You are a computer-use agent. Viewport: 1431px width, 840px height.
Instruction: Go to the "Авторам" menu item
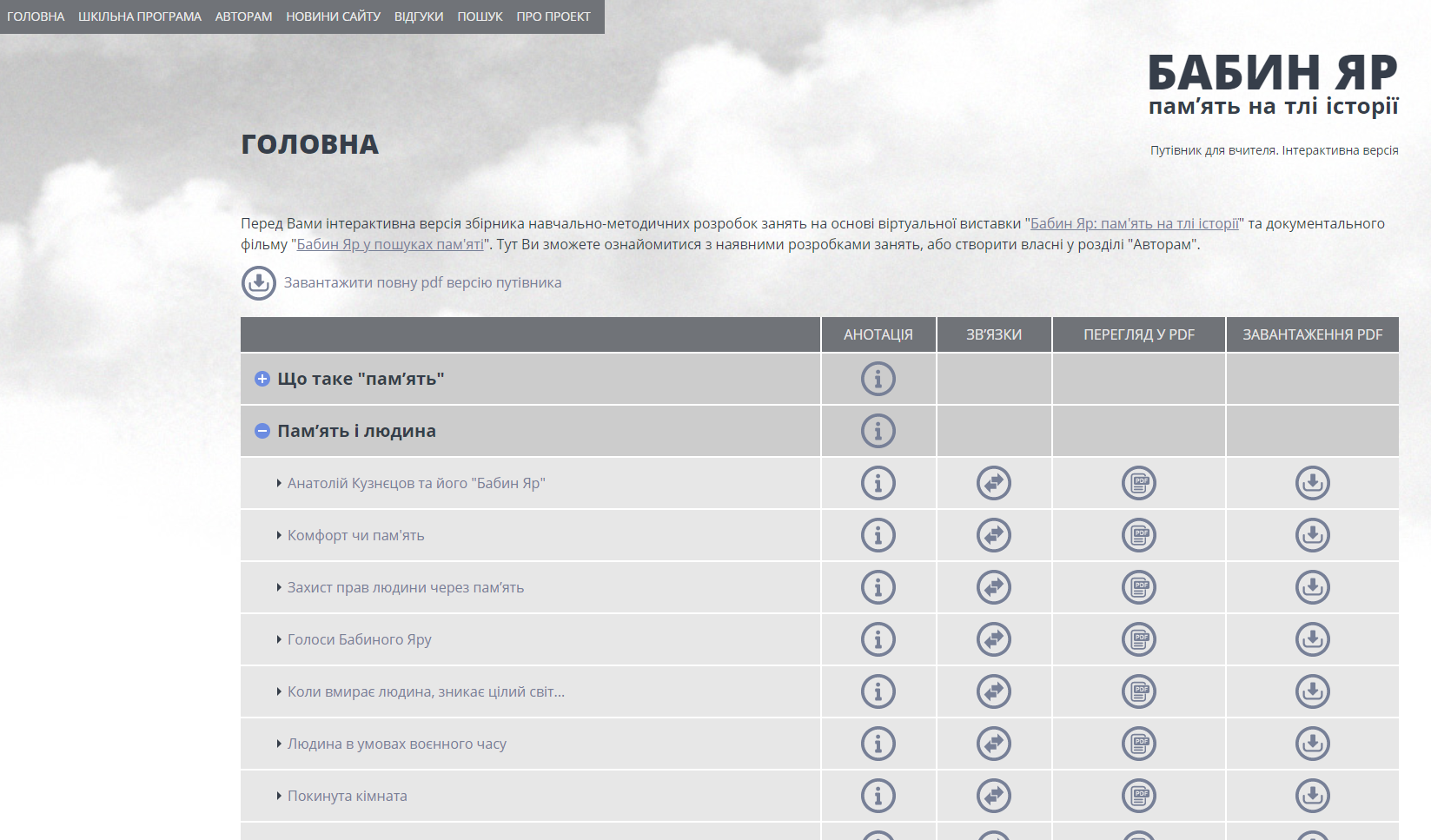pyautogui.click(x=243, y=17)
